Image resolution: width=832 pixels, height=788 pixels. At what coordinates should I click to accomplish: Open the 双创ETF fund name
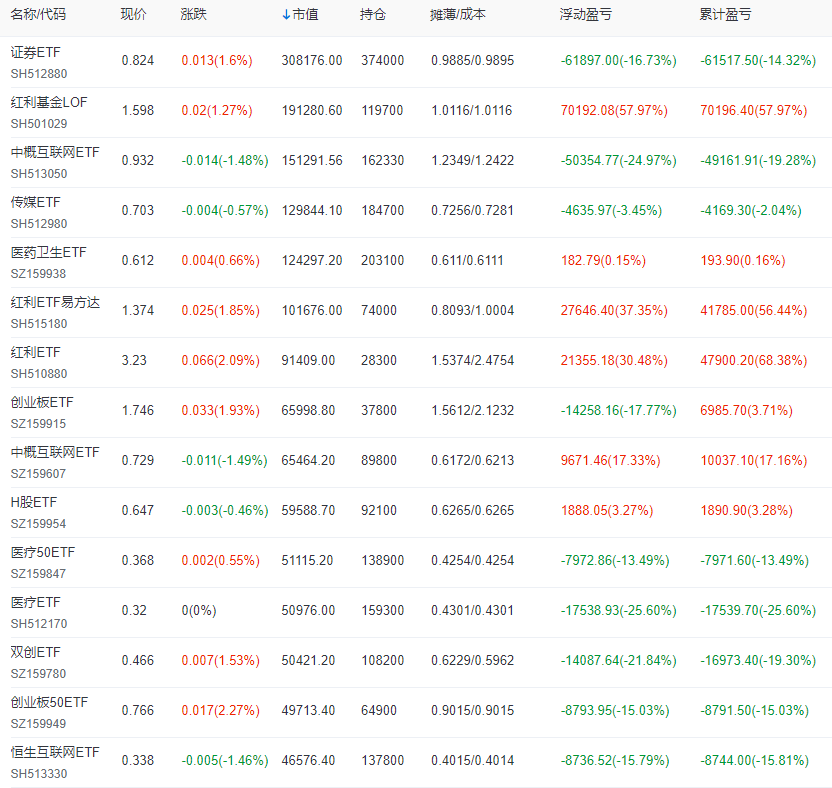point(36,652)
